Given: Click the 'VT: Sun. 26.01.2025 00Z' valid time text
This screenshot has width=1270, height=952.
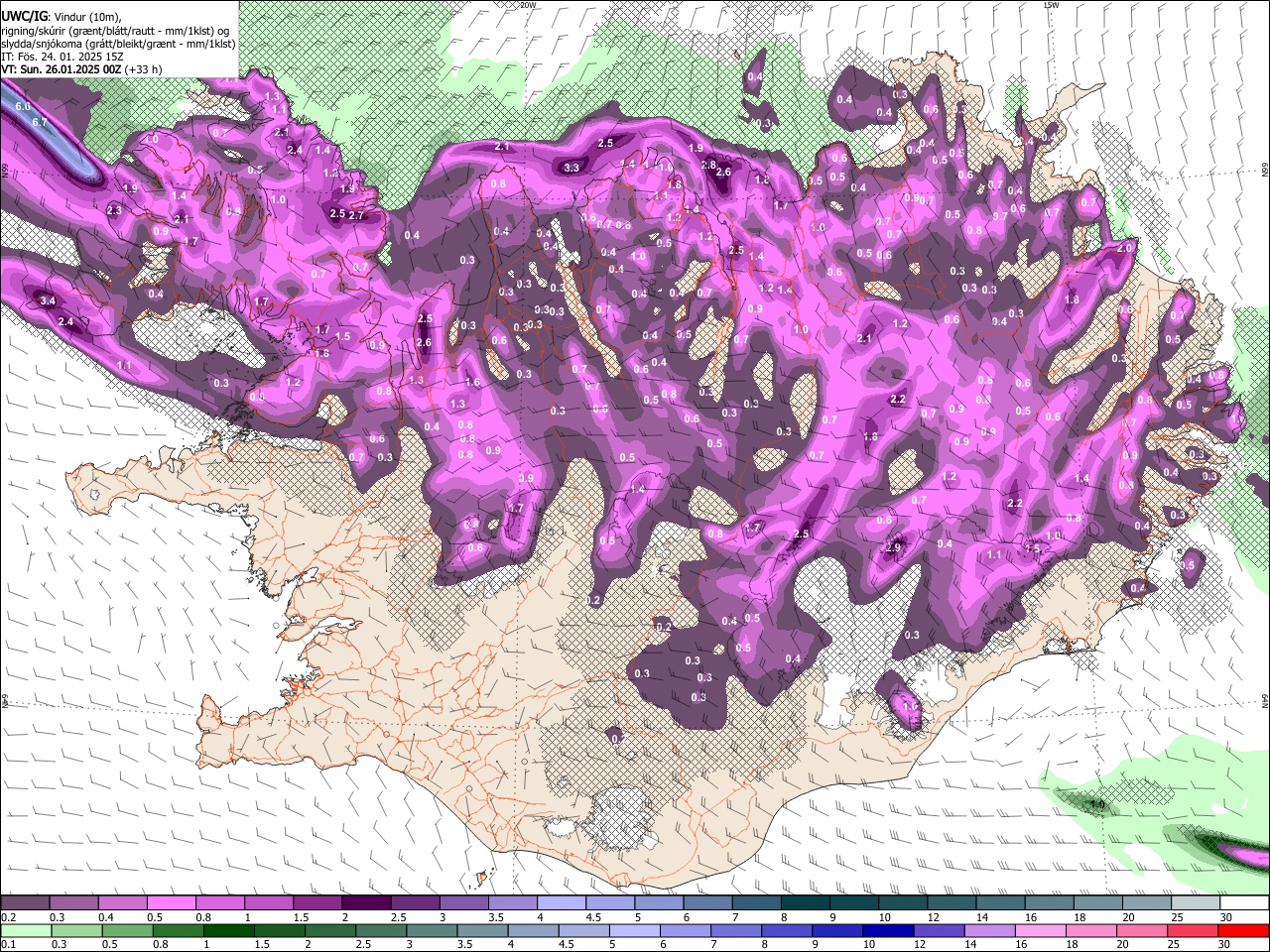Looking at the screenshot, I should pyautogui.click(x=62, y=69).
